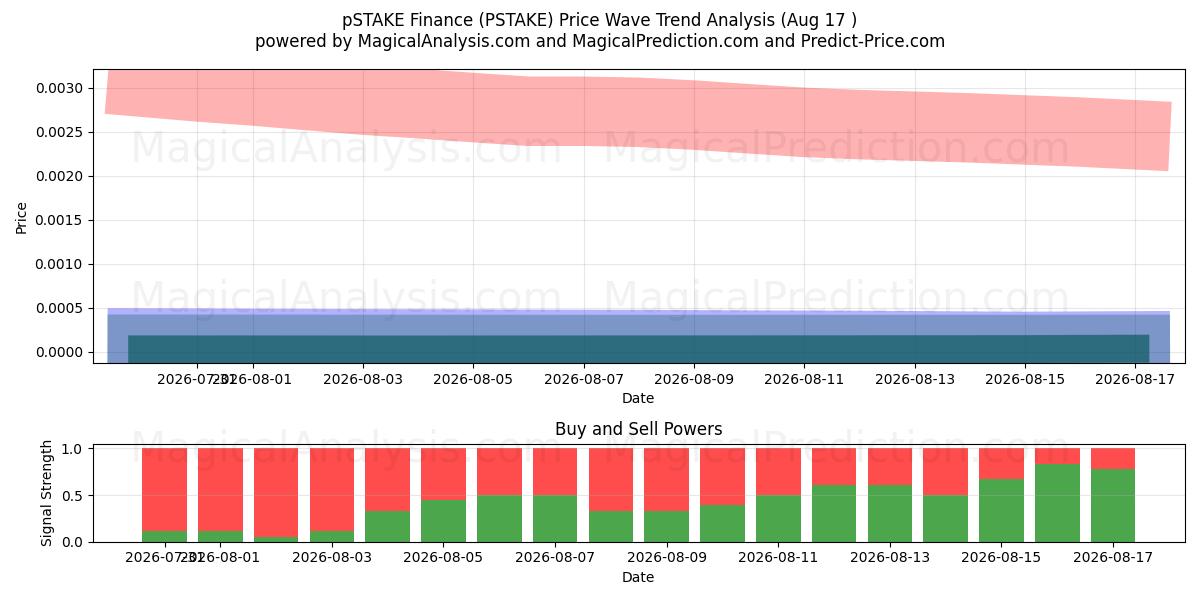The height and width of the screenshot is (600, 1200).
Task: Click red sell segment of the 2026-08-03 bar
Action: (x=332, y=490)
